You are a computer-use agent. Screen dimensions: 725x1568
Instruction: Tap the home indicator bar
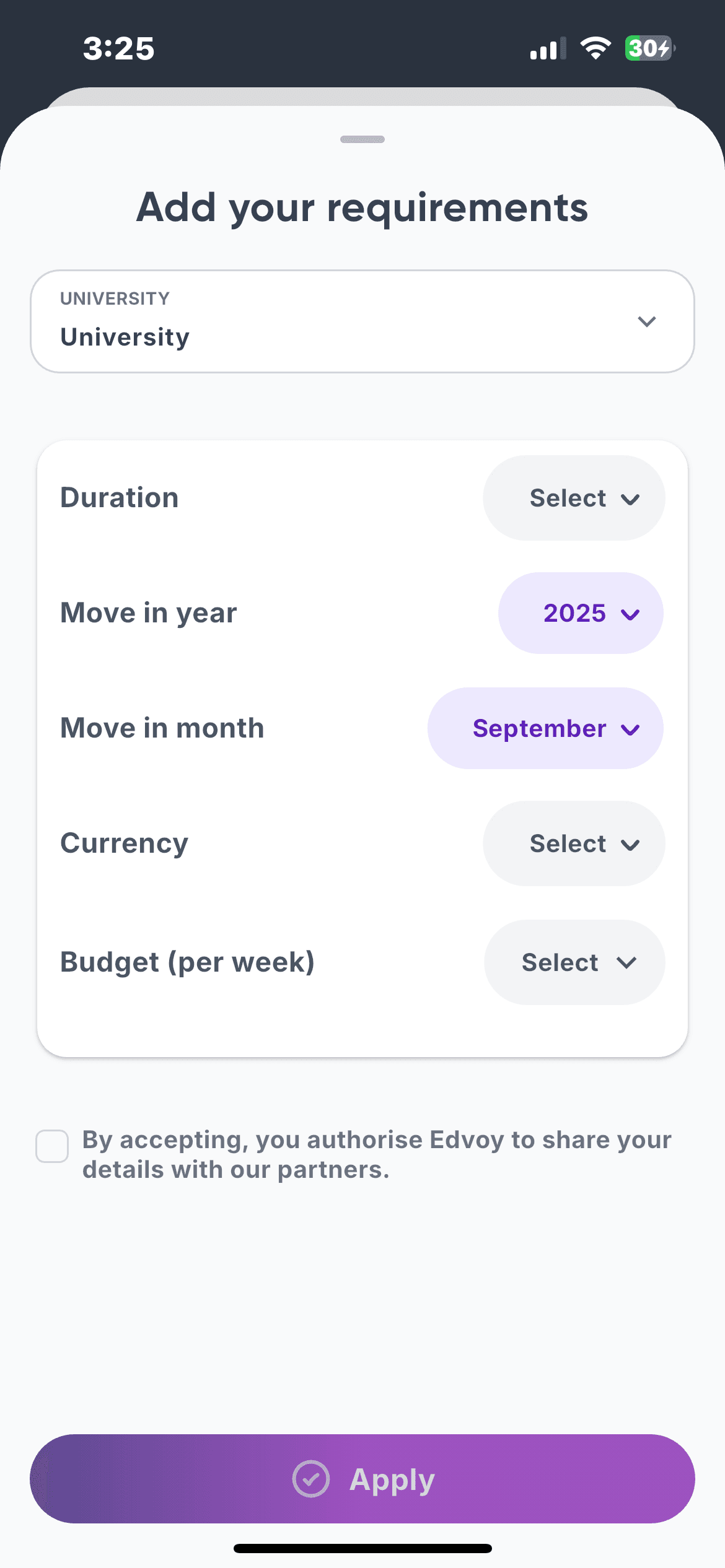point(362,1548)
